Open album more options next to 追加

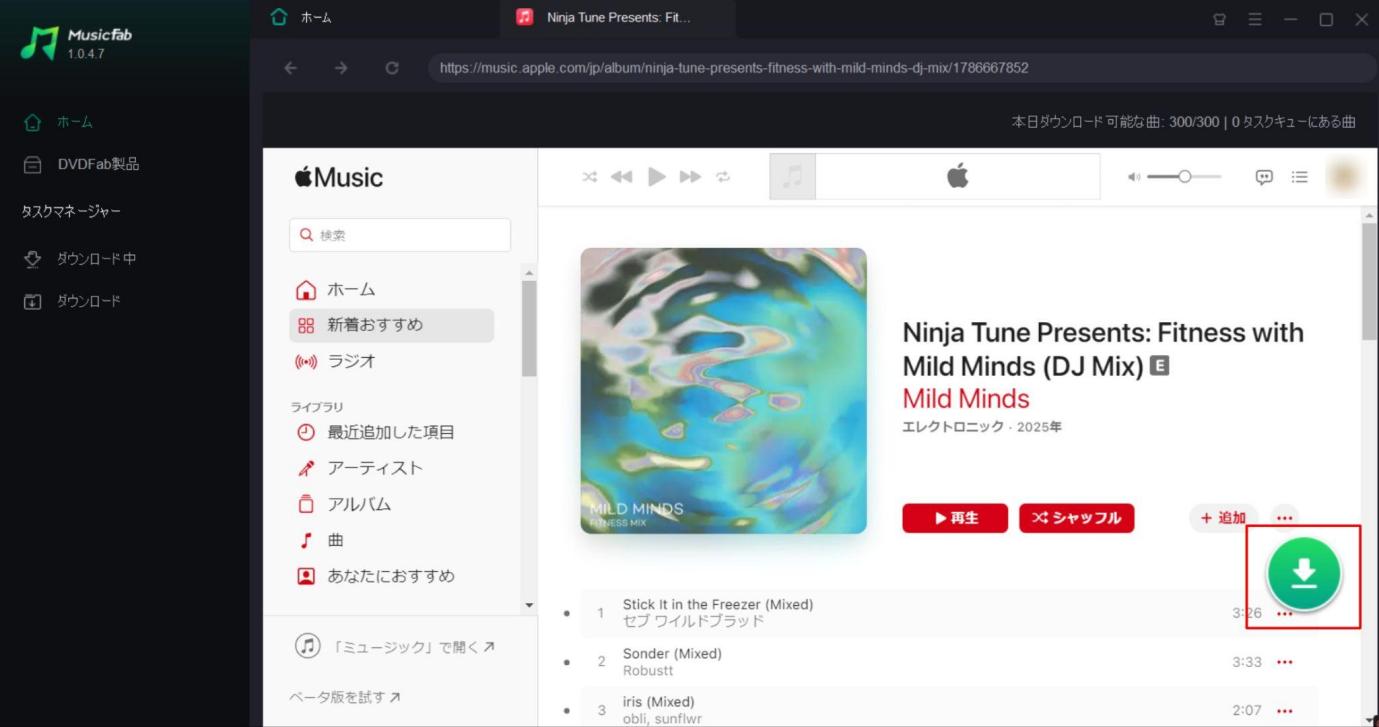click(1285, 518)
